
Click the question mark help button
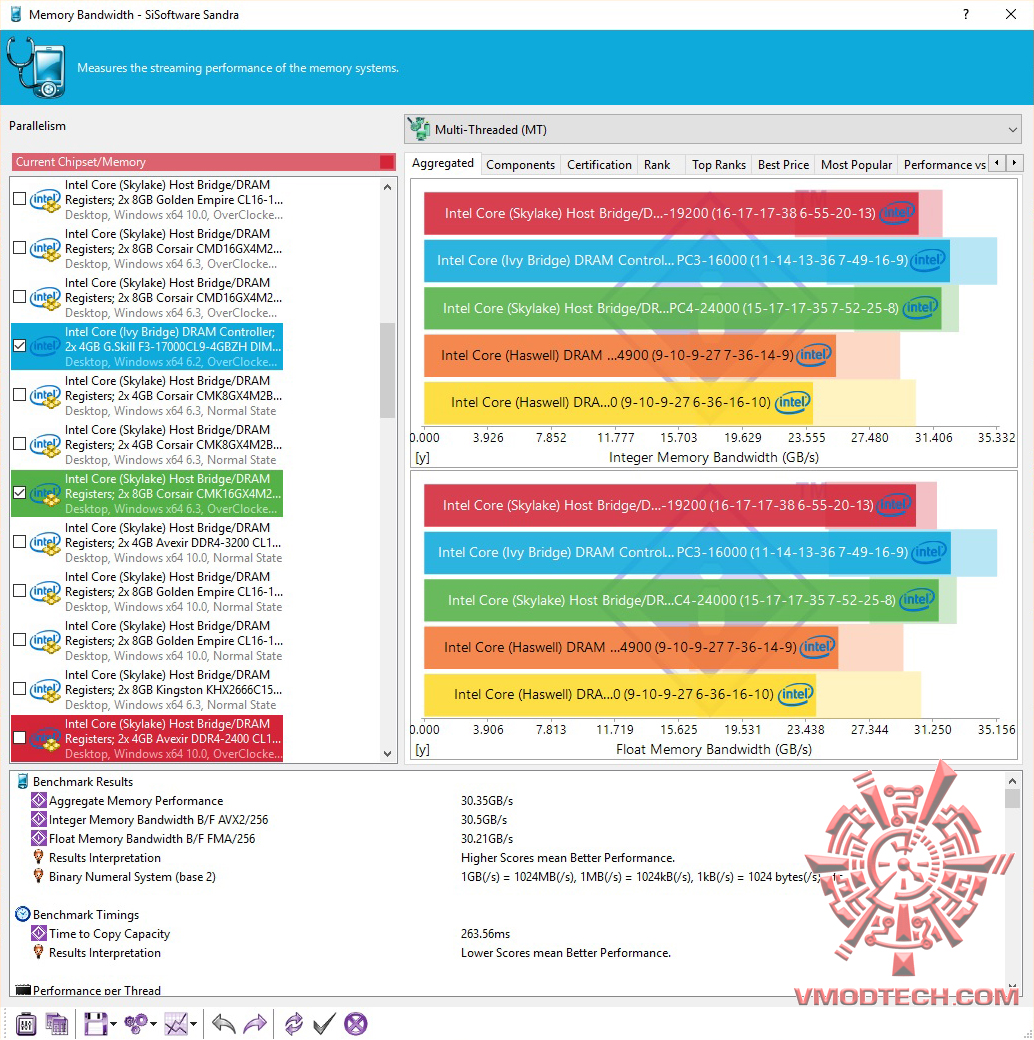click(x=966, y=14)
